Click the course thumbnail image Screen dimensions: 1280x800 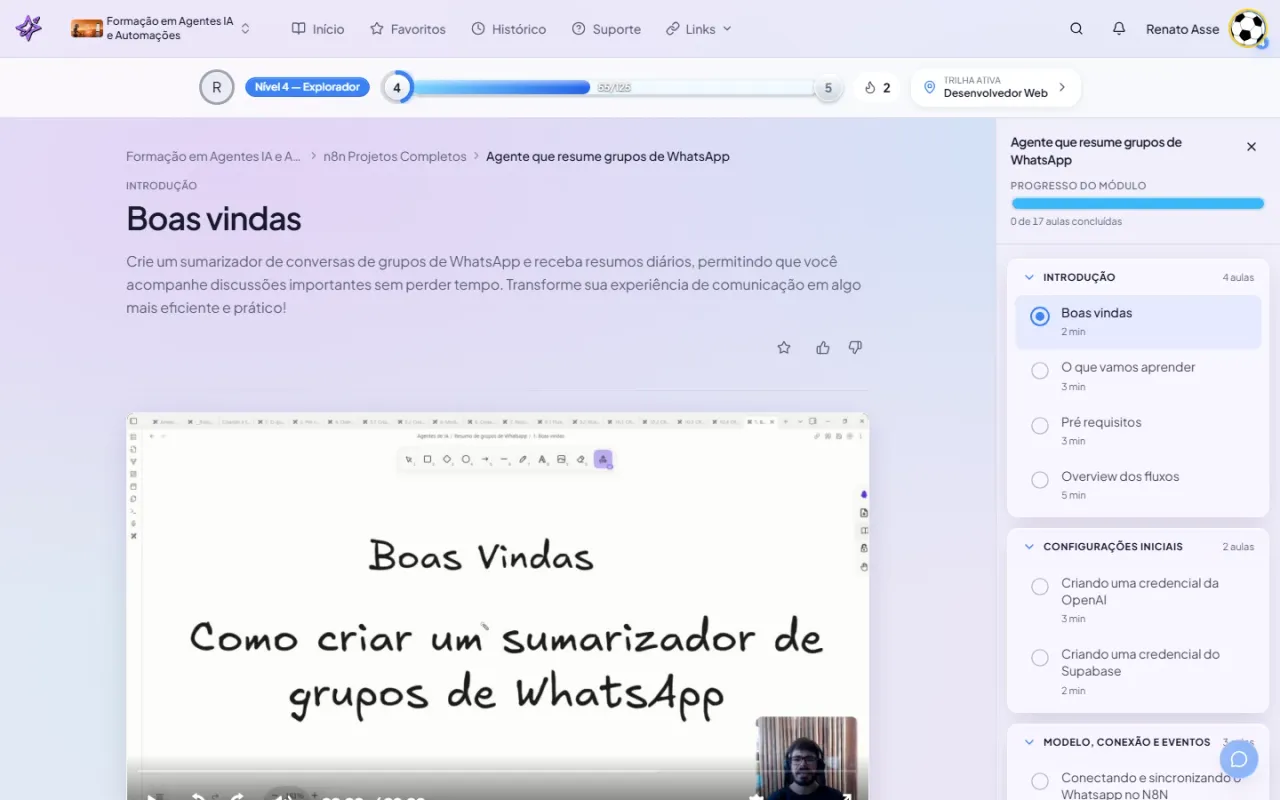pos(87,29)
